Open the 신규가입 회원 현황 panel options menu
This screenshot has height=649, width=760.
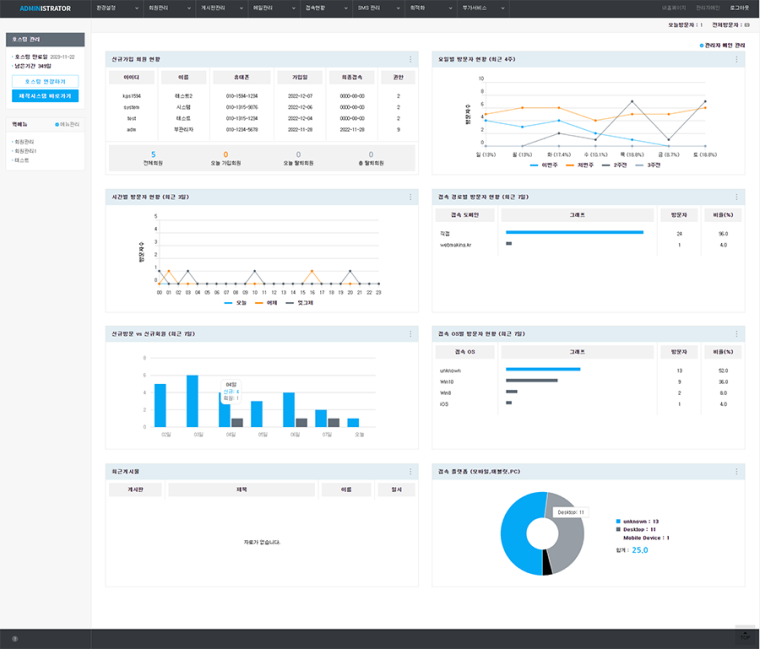(x=410, y=60)
